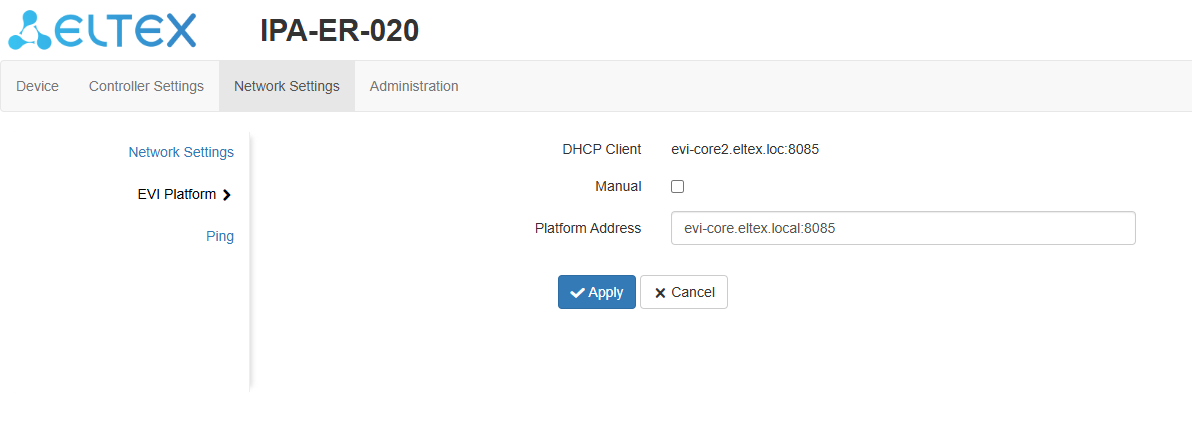Image resolution: width=1192 pixels, height=425 pixels.
Task: Go to the Administration tab
Action: [414, 86]
